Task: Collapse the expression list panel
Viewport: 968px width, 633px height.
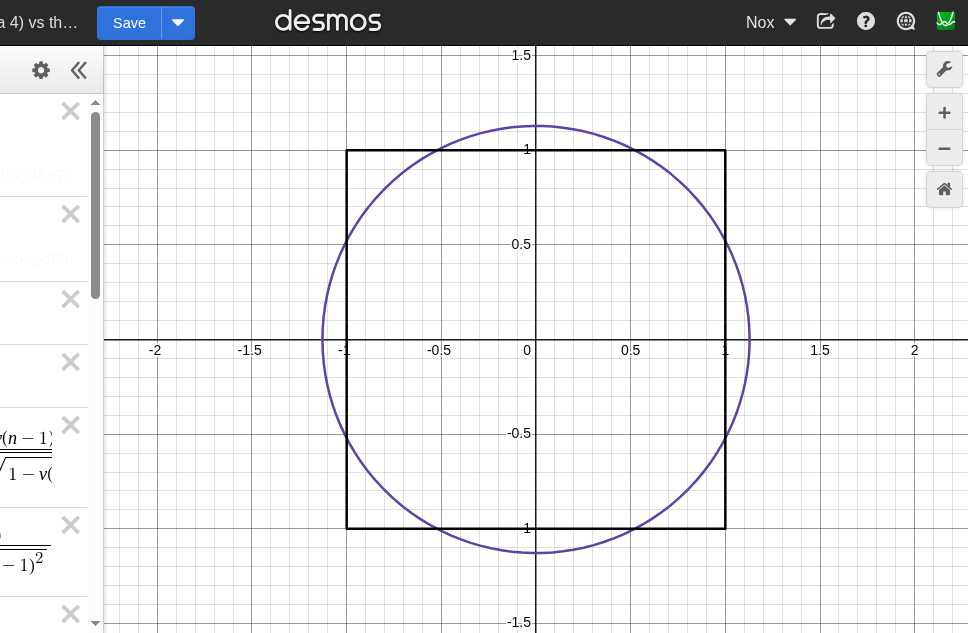Action: point(78,70)
